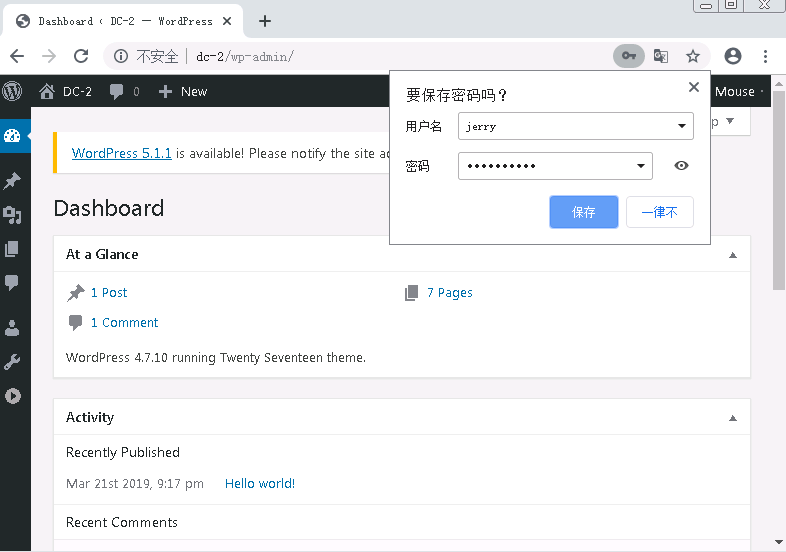This screenshot has height=552, width=786.
Task: Collapse the At a Glance panel
Action: pyautogui.click(x=732, y=255)
